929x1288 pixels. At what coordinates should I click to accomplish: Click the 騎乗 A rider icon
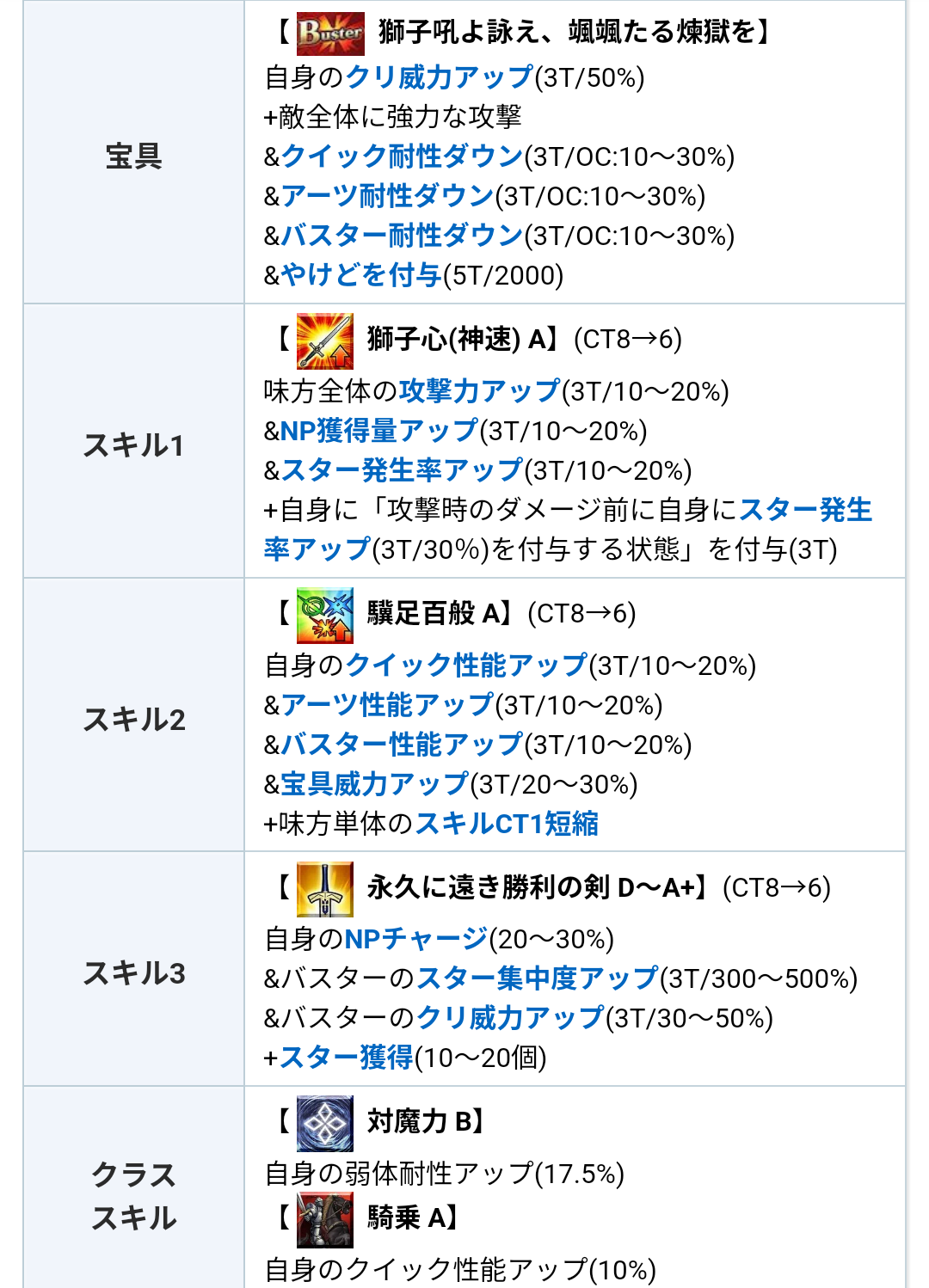point(324,1219)
